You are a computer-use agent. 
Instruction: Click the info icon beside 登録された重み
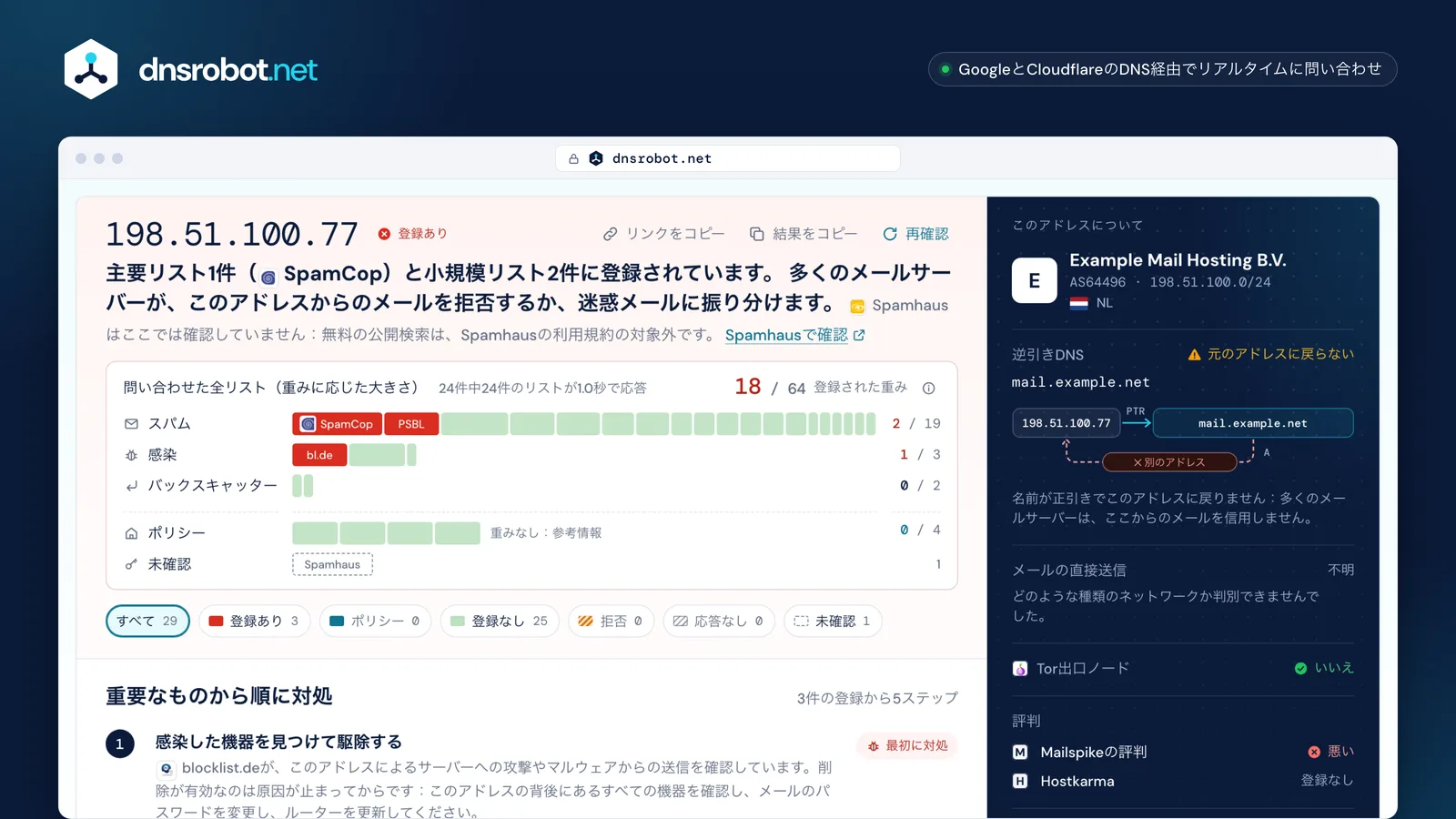pyautogui.click(x=928, y=388)
